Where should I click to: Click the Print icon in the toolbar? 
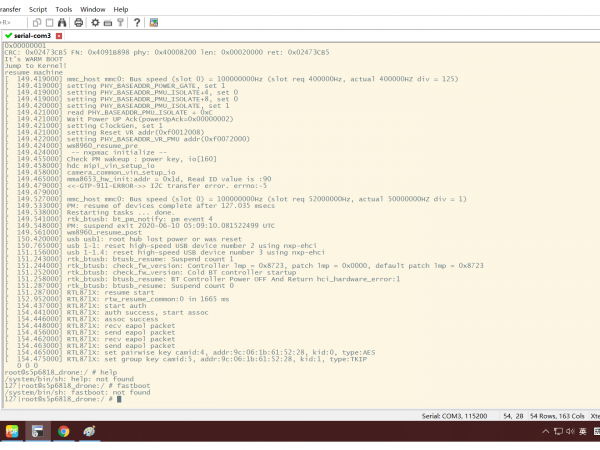point(78,22)
